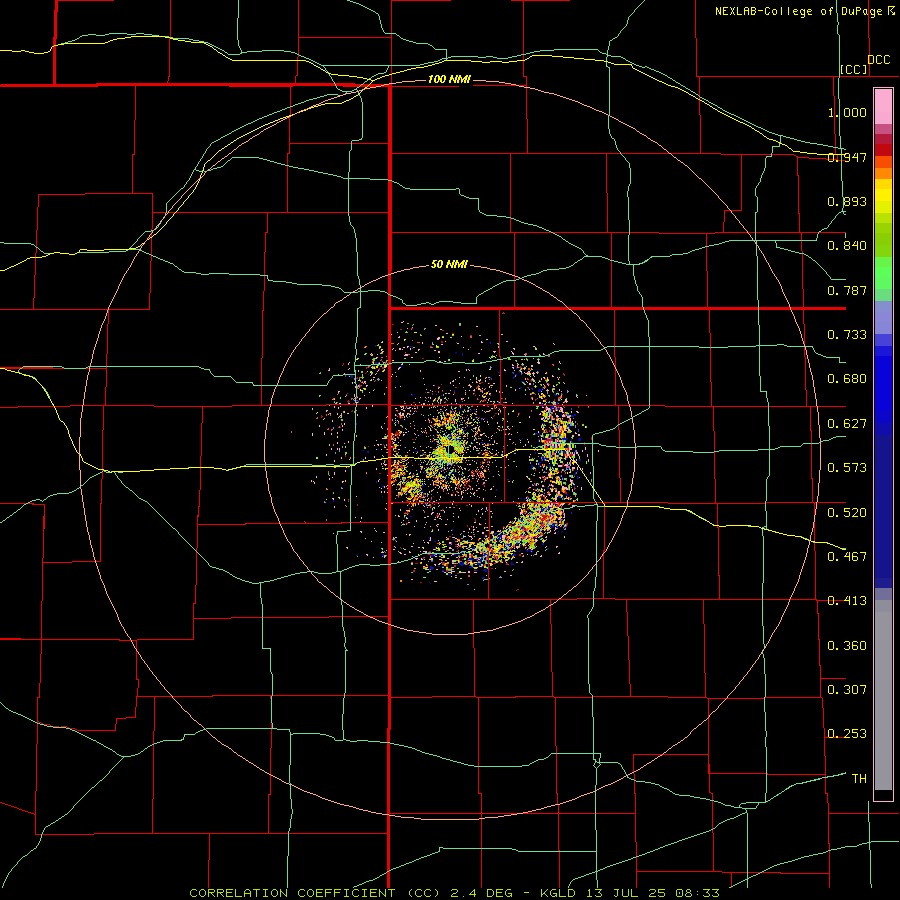Click the 50 NMI range ring label

(449, 265)
